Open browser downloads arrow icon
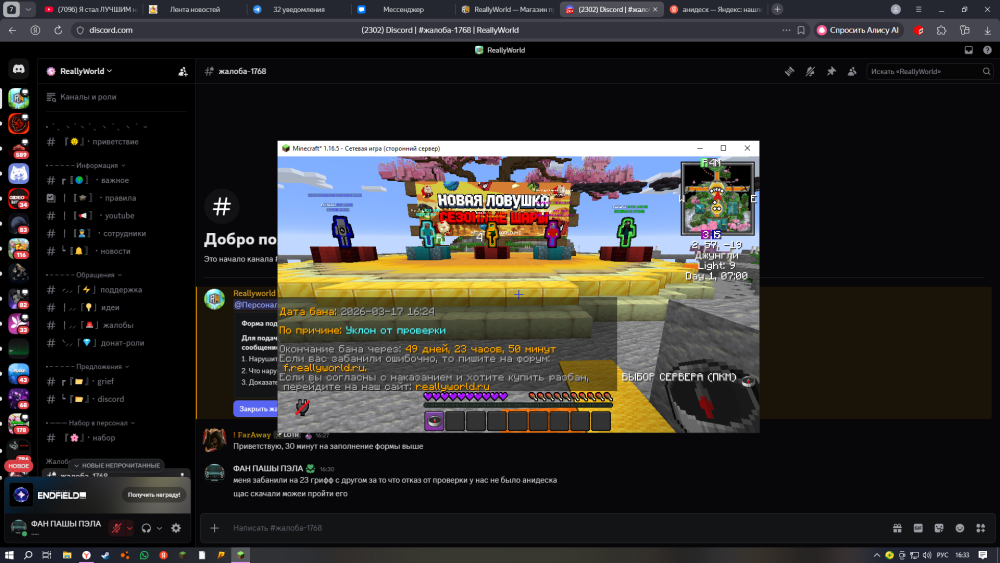This screenshot has width=1000, height=563. pyautogui.click(x=987, y=30)
